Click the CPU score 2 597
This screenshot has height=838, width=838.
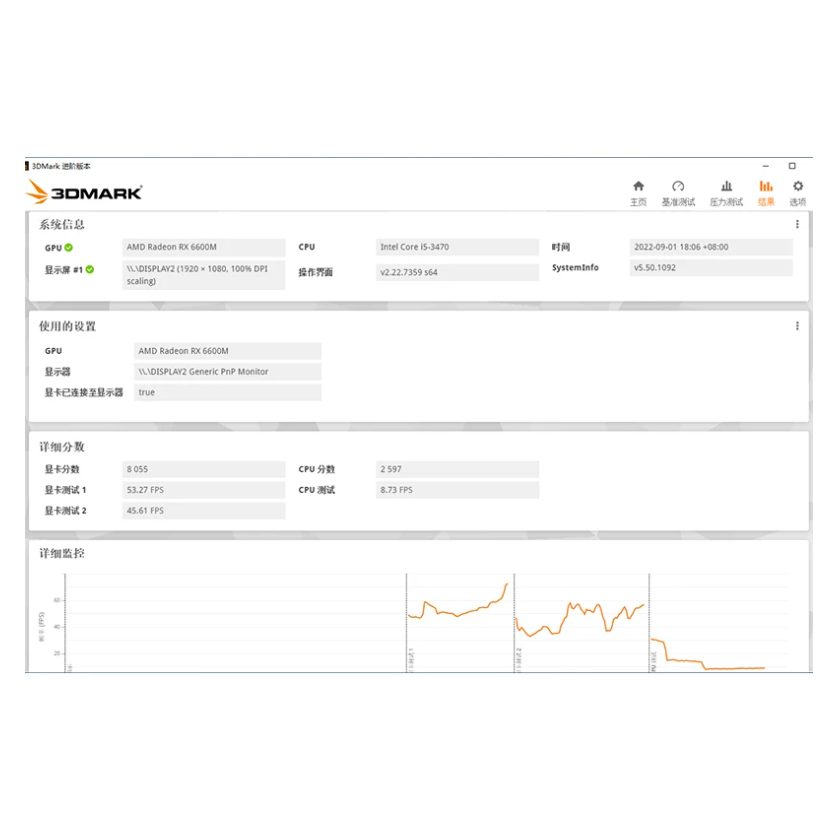point(457,469)
